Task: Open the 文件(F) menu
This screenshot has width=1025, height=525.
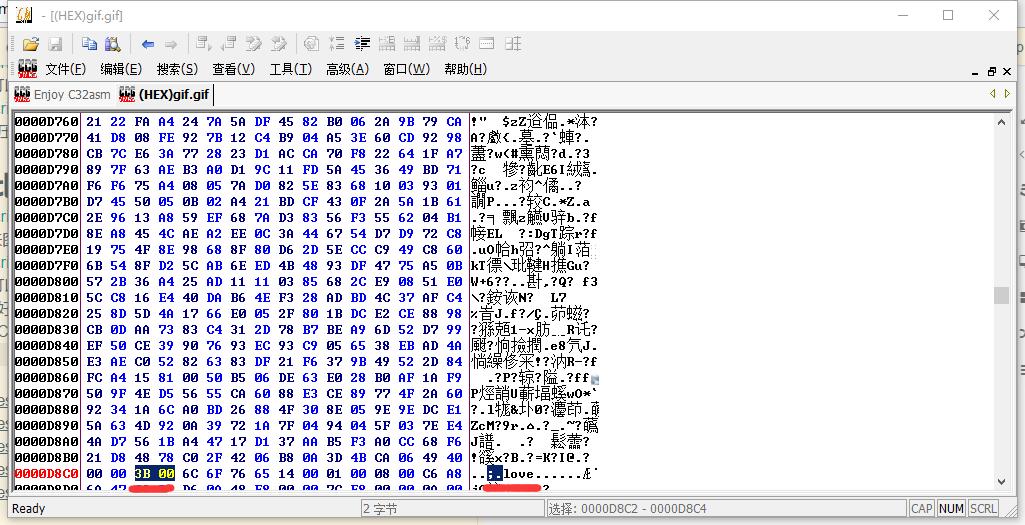Action: click(65, 69)
